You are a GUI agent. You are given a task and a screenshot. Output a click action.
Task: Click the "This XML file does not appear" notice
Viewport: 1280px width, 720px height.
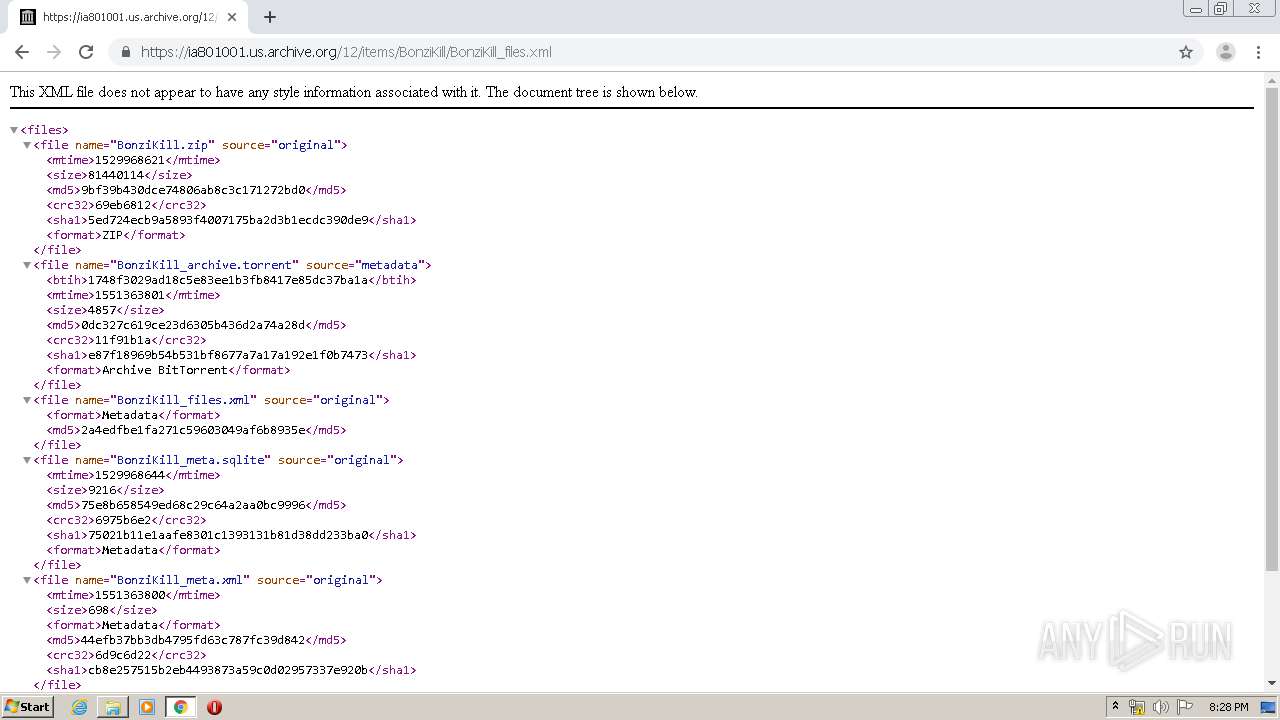coord(354,92)
